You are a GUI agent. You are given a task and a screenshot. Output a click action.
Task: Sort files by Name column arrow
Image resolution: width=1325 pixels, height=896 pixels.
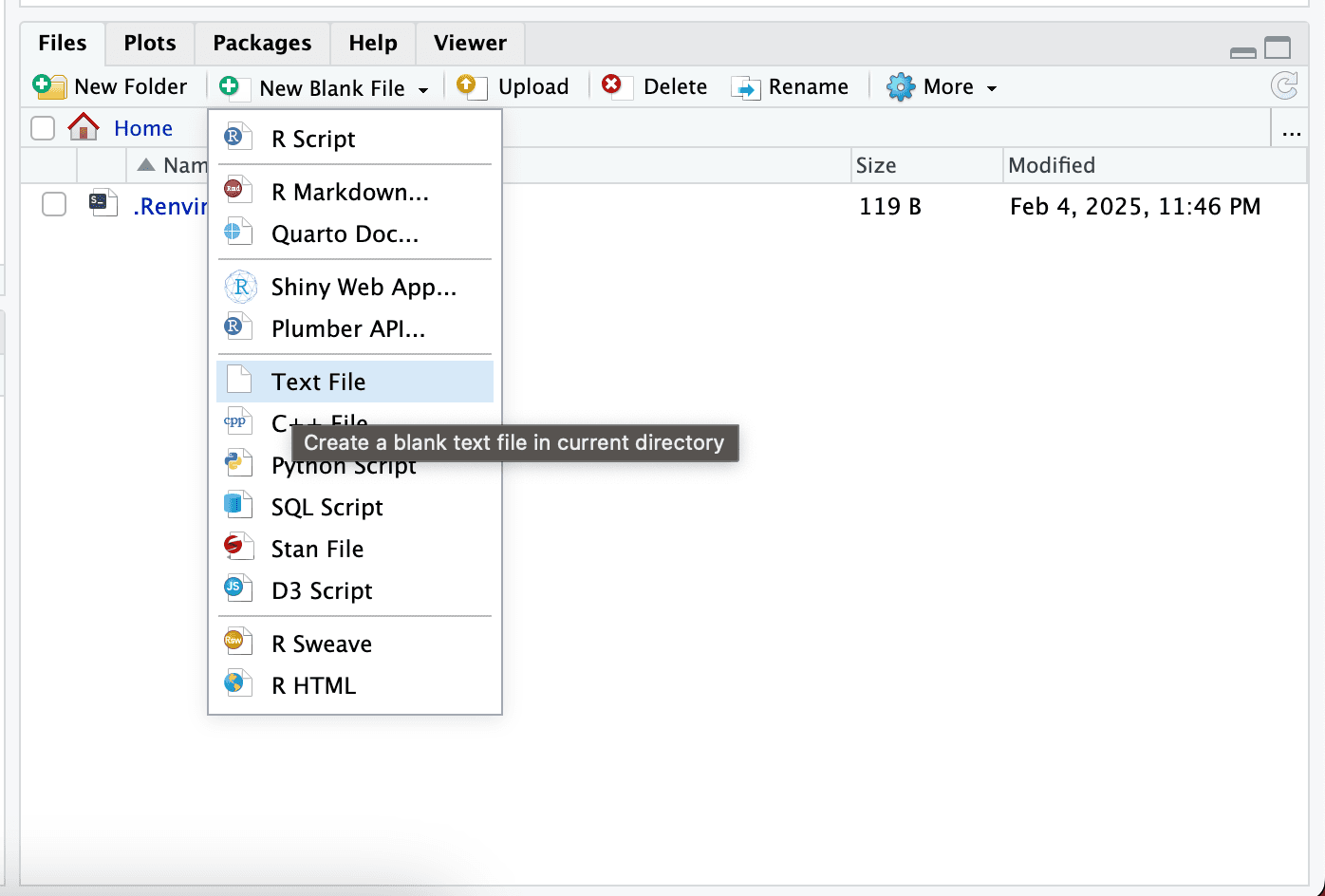coord(146,165)
